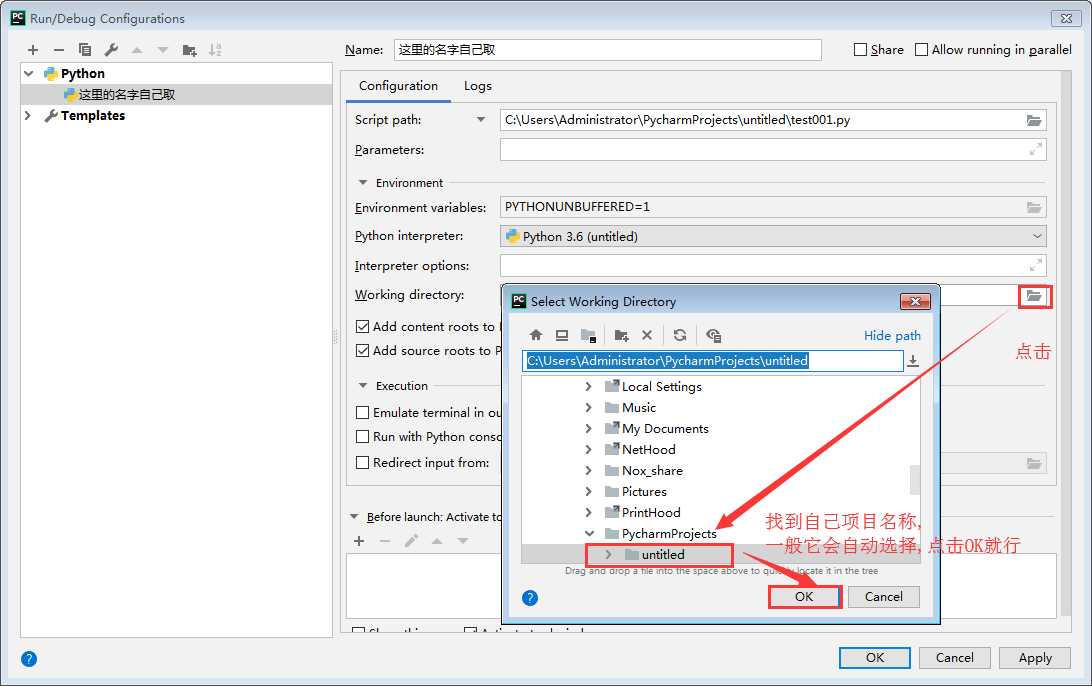Image resolution: width=1092 pixels, height=686 pixels.
Task: Expand Local Settings folder
Action: pos(588,387)
